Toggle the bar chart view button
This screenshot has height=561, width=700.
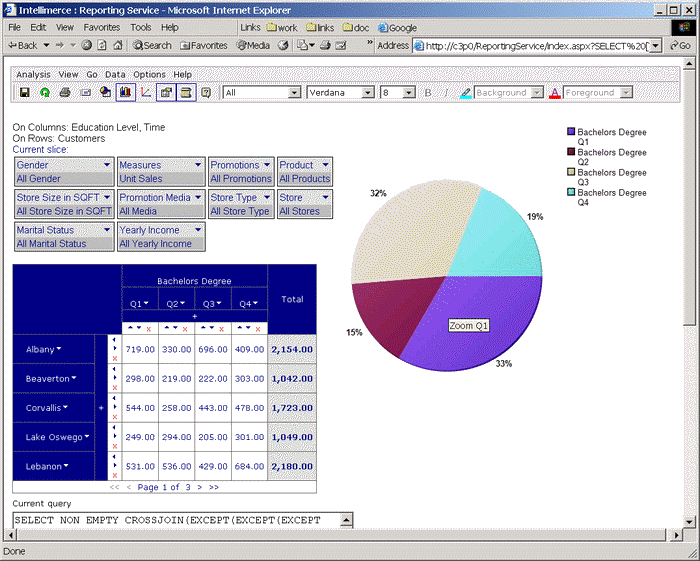tap(126, 92)
